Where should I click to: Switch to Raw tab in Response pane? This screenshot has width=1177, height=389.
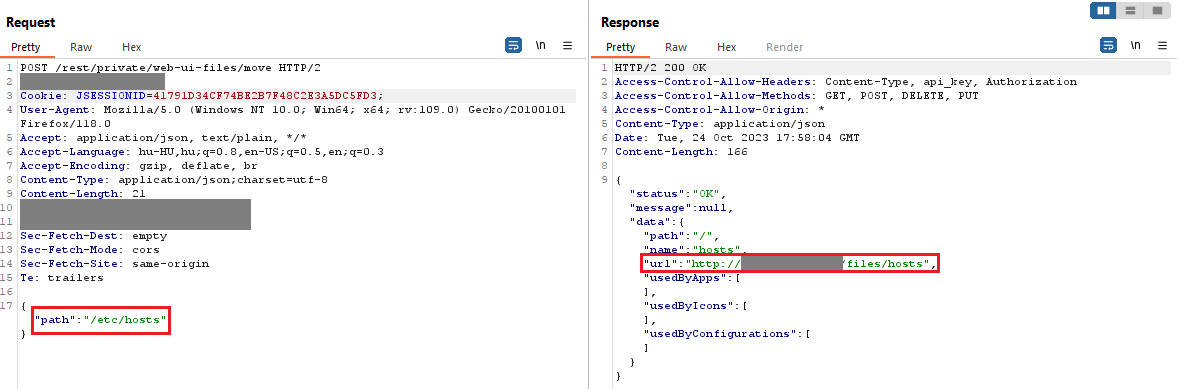point(676,47)
